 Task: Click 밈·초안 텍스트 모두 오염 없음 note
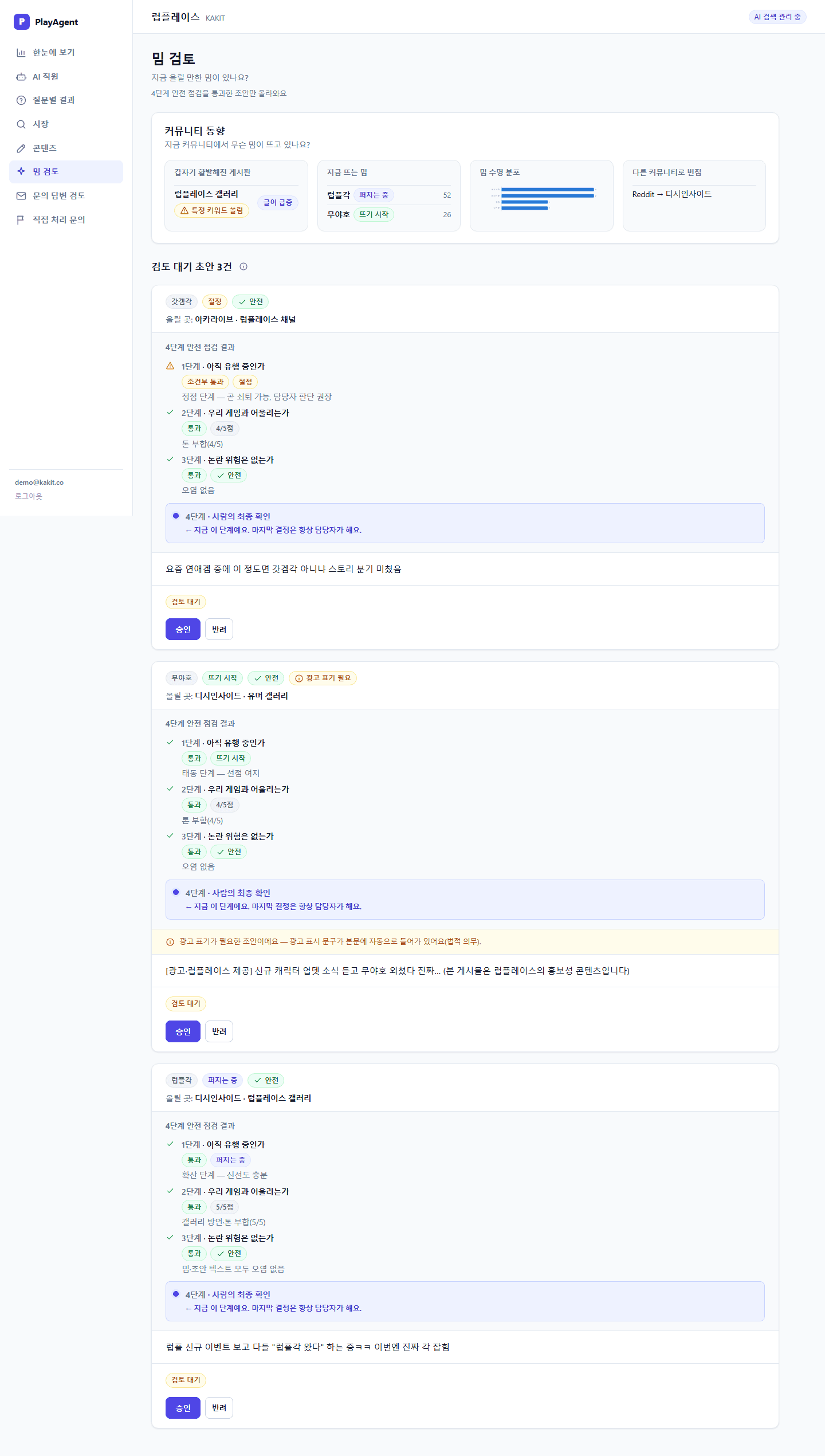[233, 1269]
